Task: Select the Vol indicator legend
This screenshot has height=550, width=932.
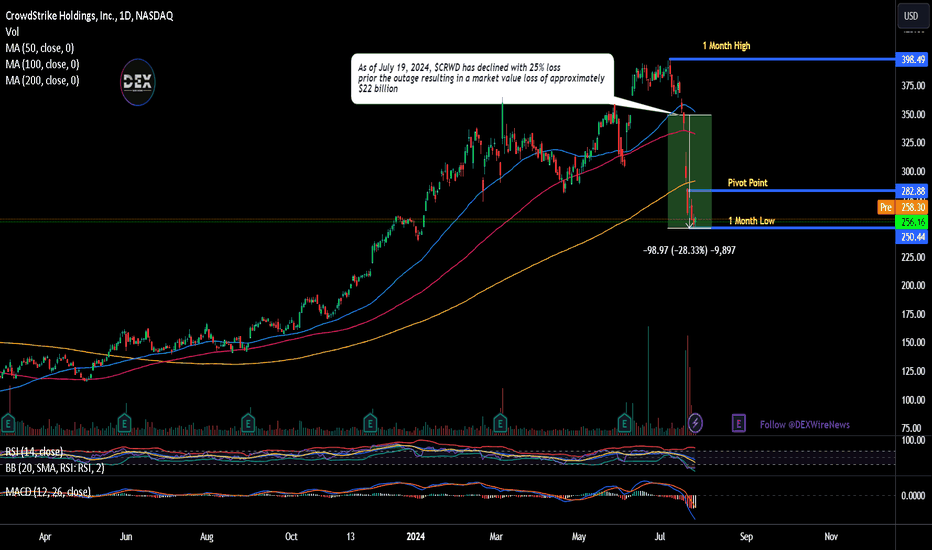Action: (12, 32)
